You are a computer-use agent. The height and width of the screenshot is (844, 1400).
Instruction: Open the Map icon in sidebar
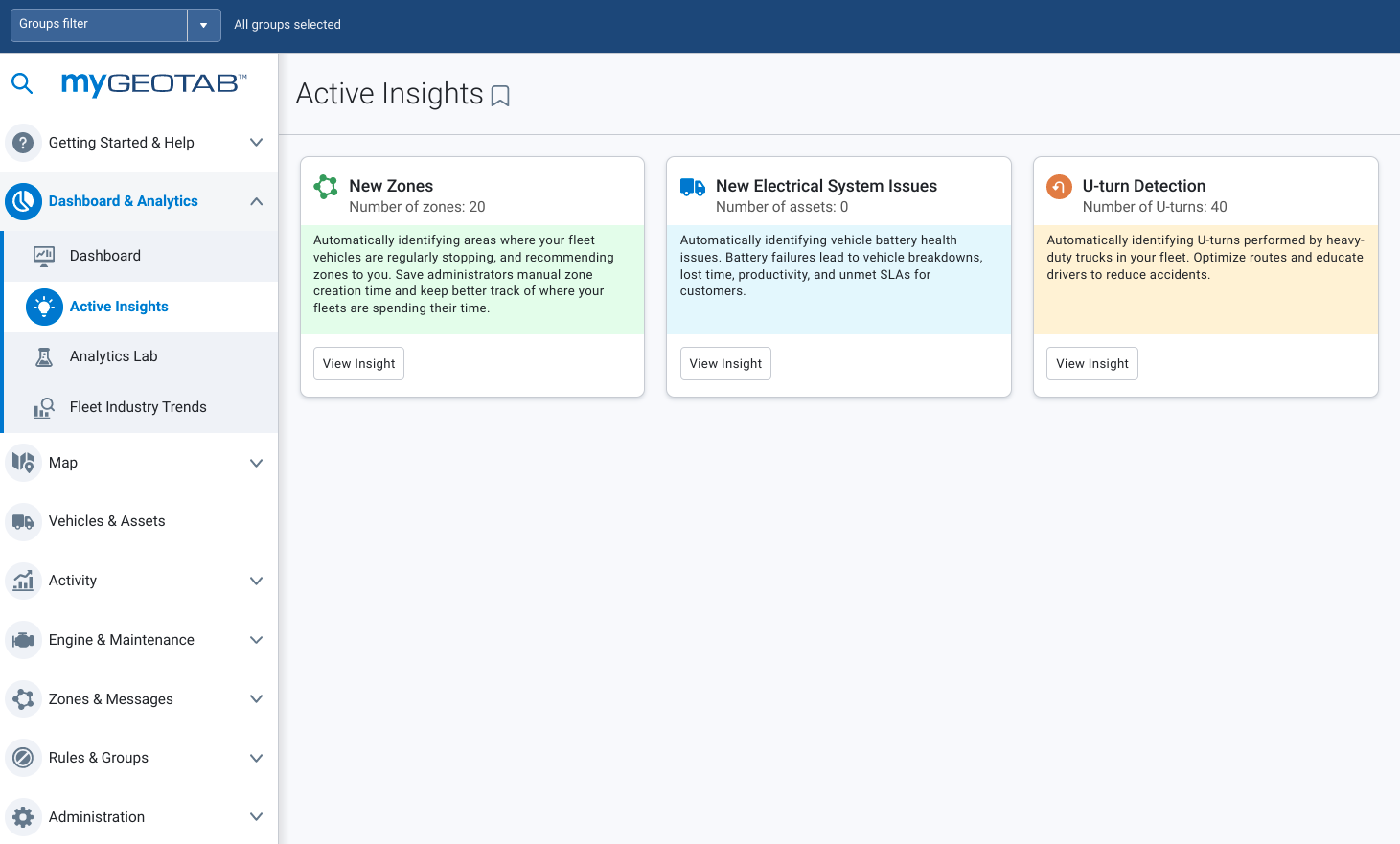(22, 463)
